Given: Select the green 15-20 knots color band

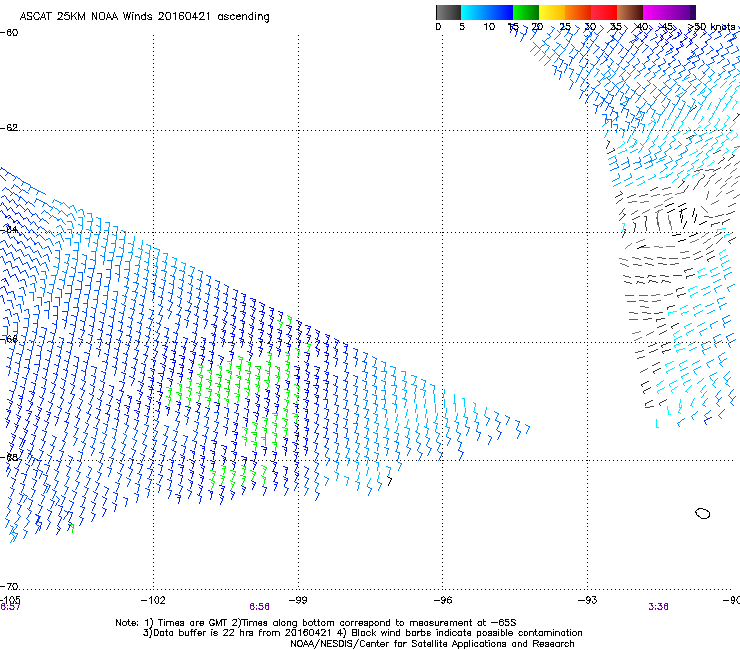Looking at the screenshot, I should click(526, 12).
